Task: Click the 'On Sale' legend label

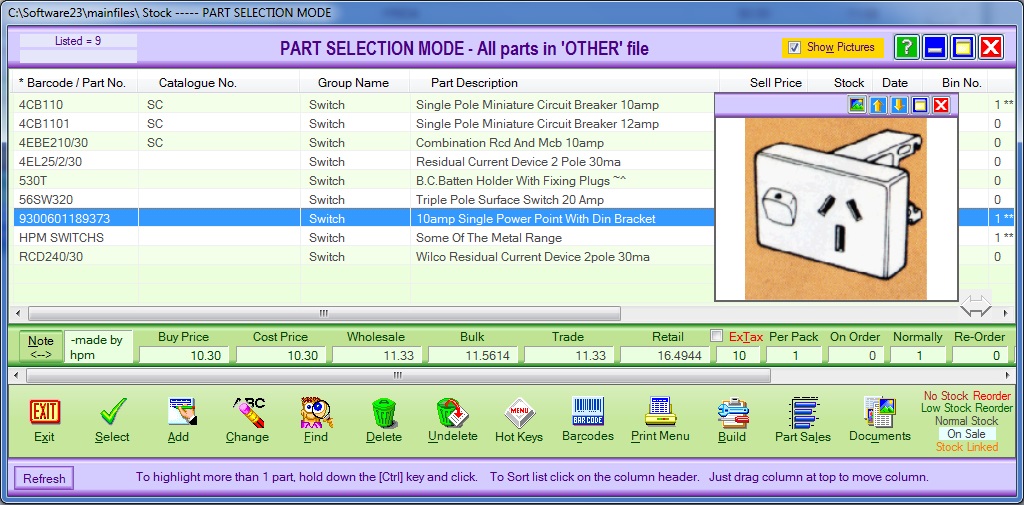Action: click(967, 434)
